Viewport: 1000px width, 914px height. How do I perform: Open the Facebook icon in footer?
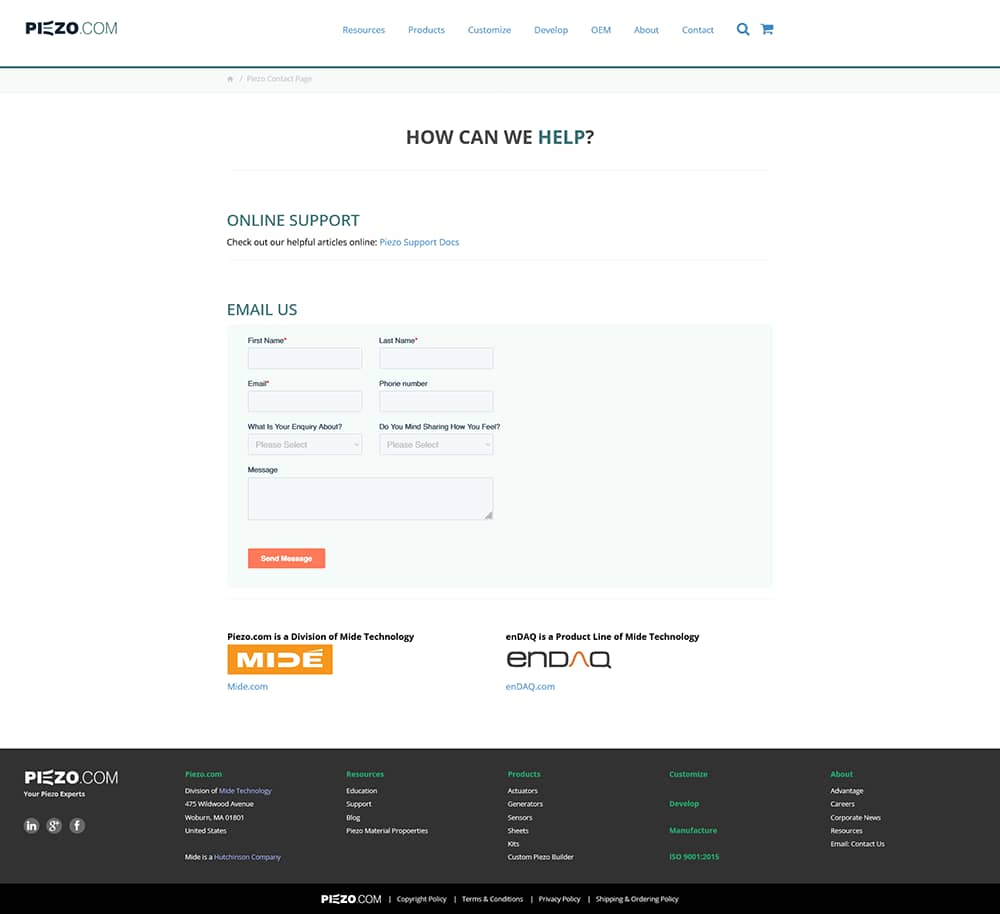pyautogui.click(x=77, y=825)
